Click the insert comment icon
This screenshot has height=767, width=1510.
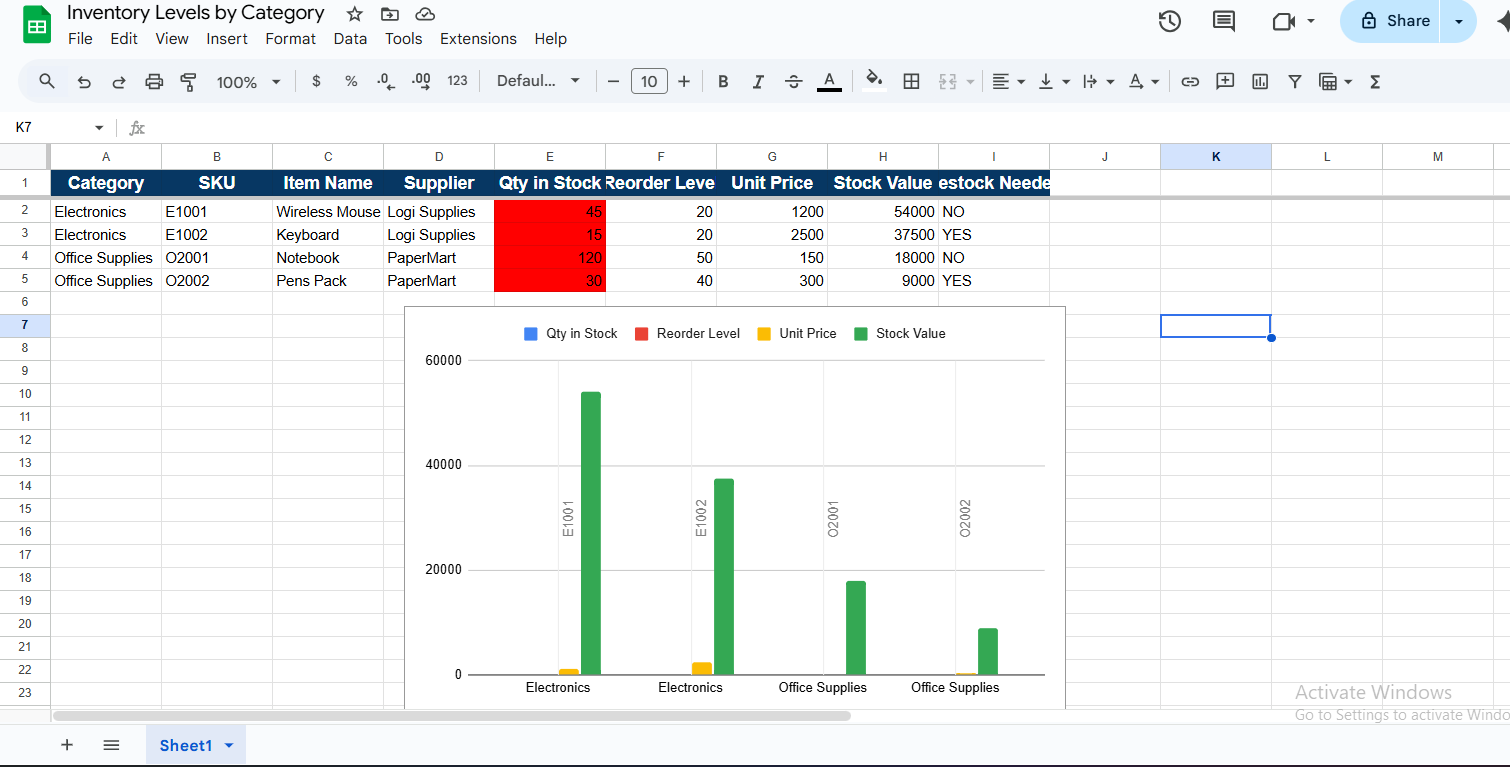click(1225, 81)
